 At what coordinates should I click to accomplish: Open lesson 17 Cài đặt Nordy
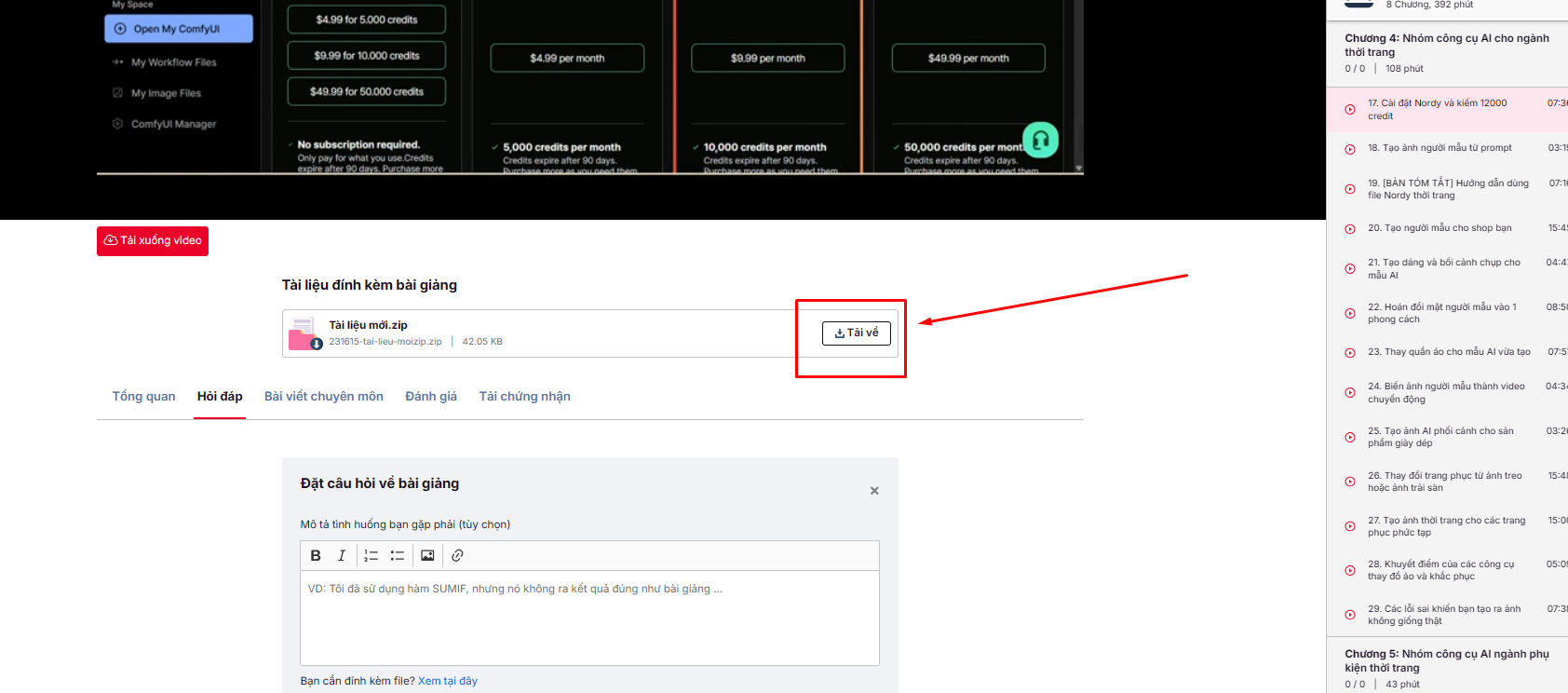point(1447,110)
